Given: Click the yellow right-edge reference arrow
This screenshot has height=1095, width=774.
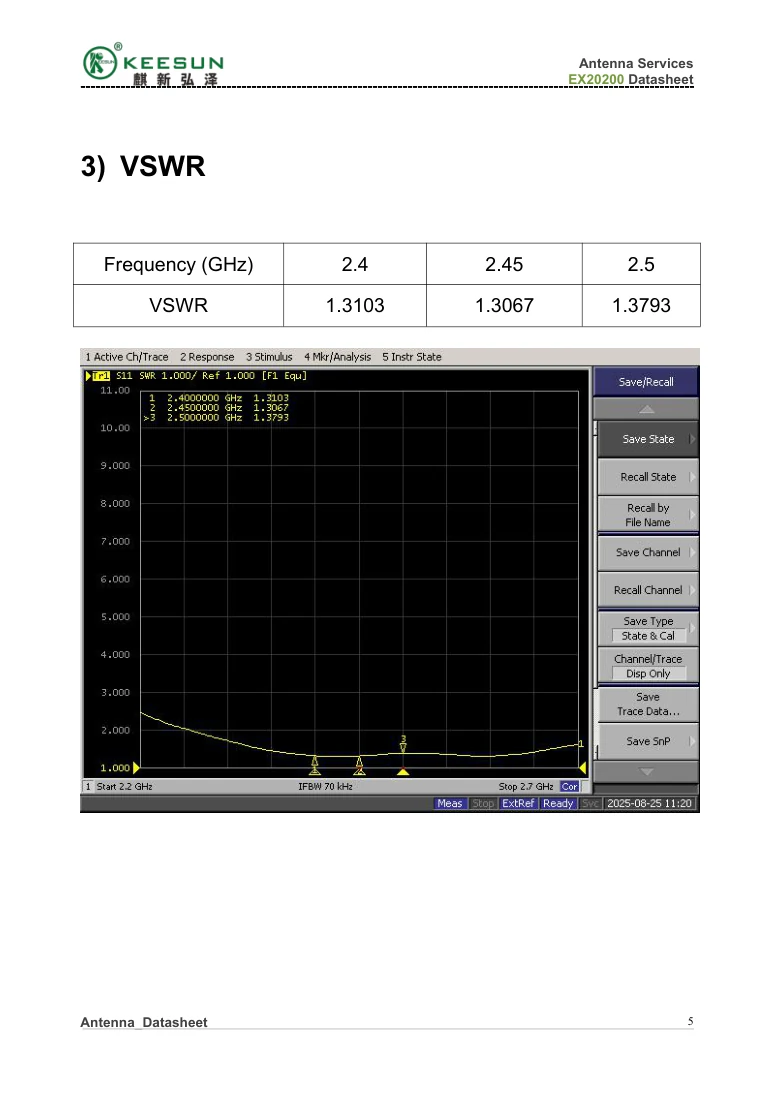Looking at the screenshot, I should (583, 767).
